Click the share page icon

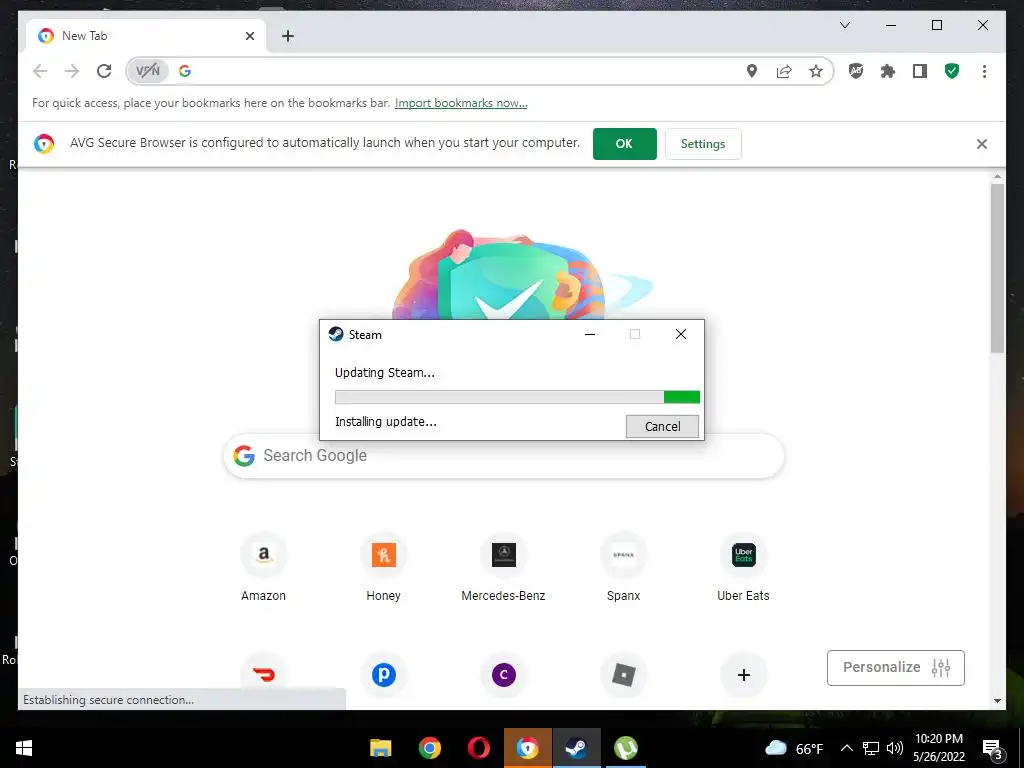point(784,71)
